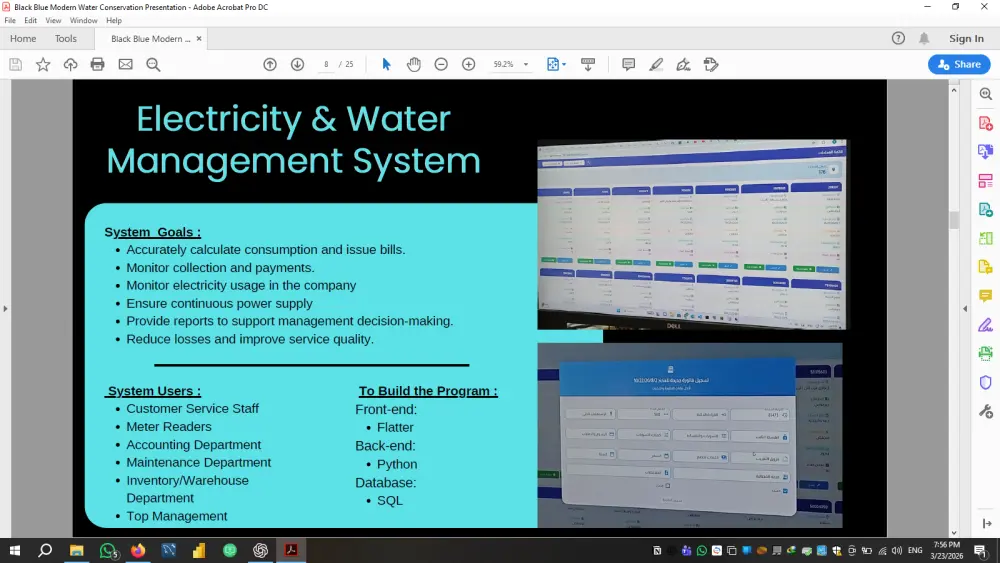Click the ENG language indicator
Screen dimensions: 1000x563
pos(915,550)
